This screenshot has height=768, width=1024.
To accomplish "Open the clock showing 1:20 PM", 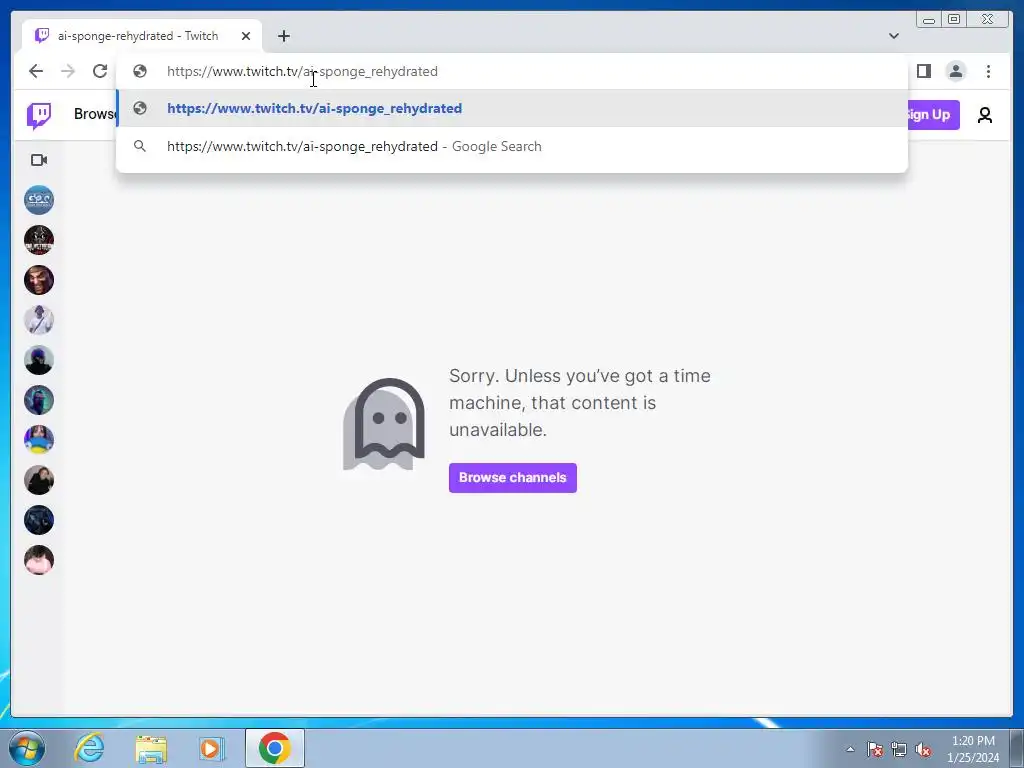I will [973, 749].
